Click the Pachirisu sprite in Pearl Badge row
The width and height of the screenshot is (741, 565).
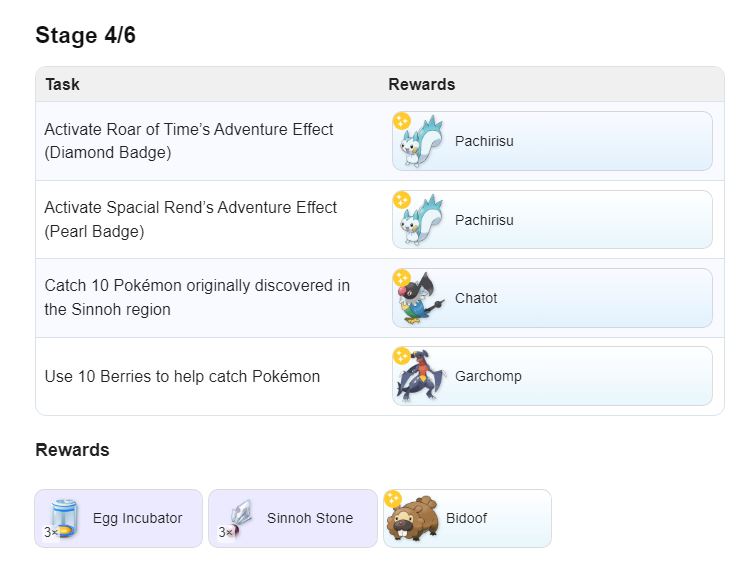(419, 222)
